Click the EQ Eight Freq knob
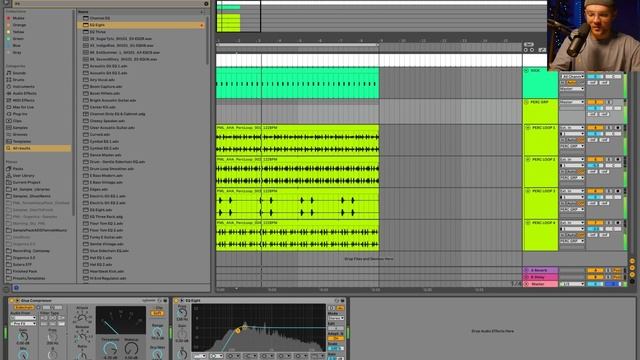640x360 pixels. pos(182,312)
